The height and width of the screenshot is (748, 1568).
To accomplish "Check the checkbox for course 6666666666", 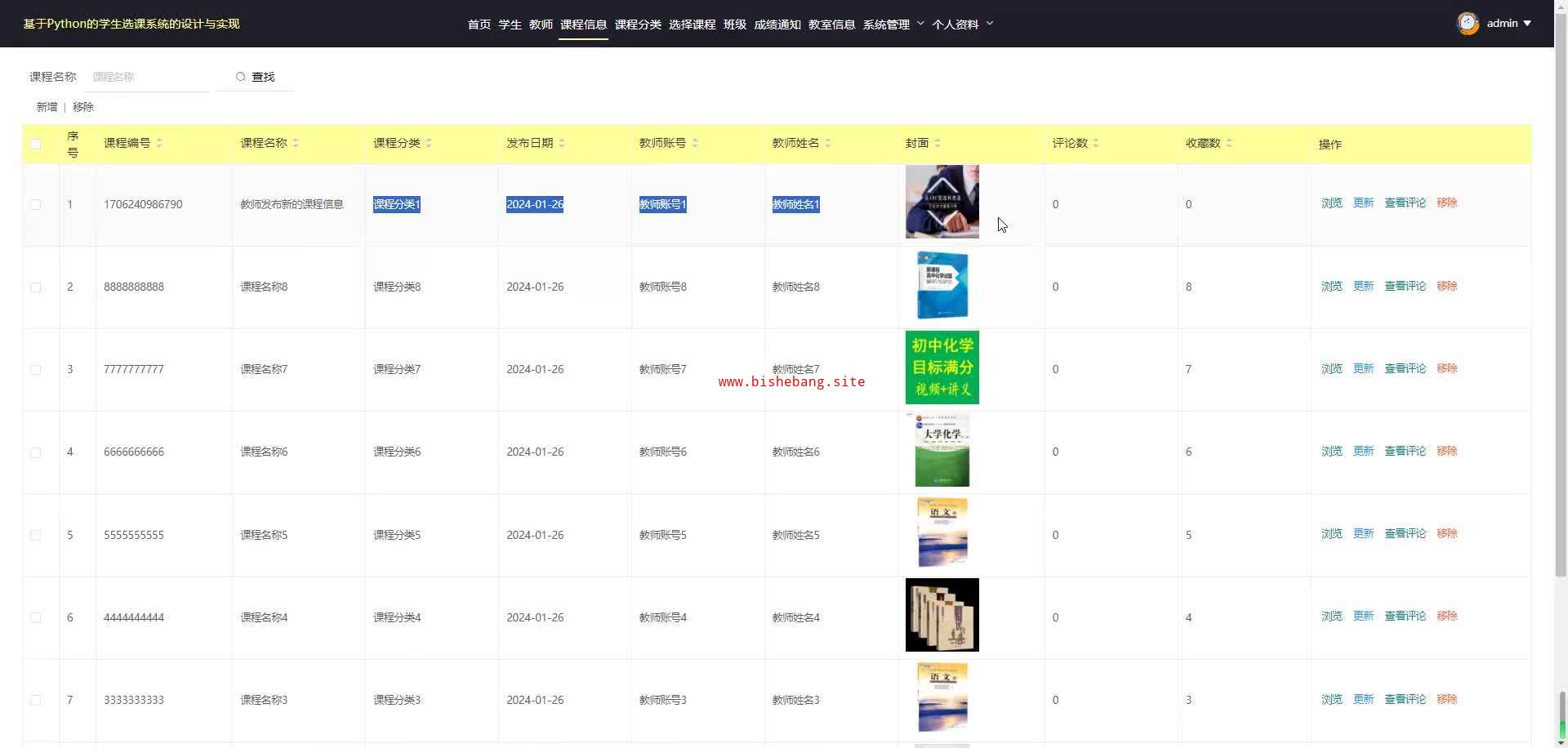I will 35,452.
